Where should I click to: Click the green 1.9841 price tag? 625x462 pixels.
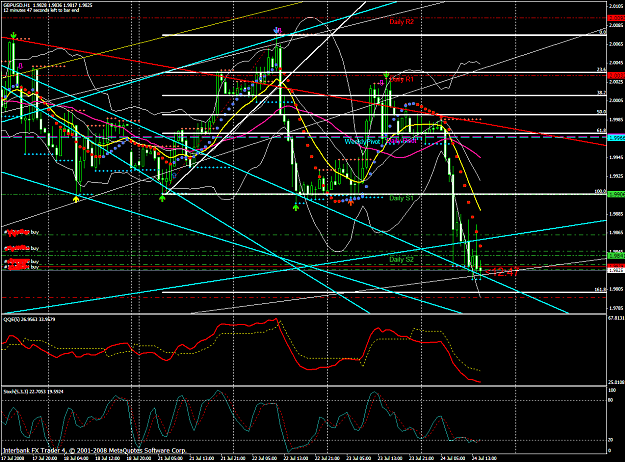pos(616,255)
